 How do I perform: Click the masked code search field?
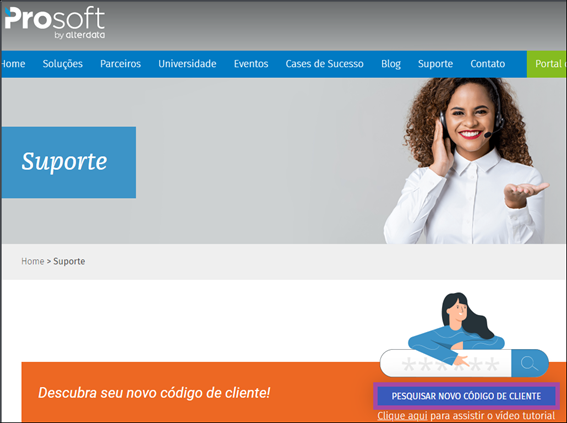click(x=446, y=363)
